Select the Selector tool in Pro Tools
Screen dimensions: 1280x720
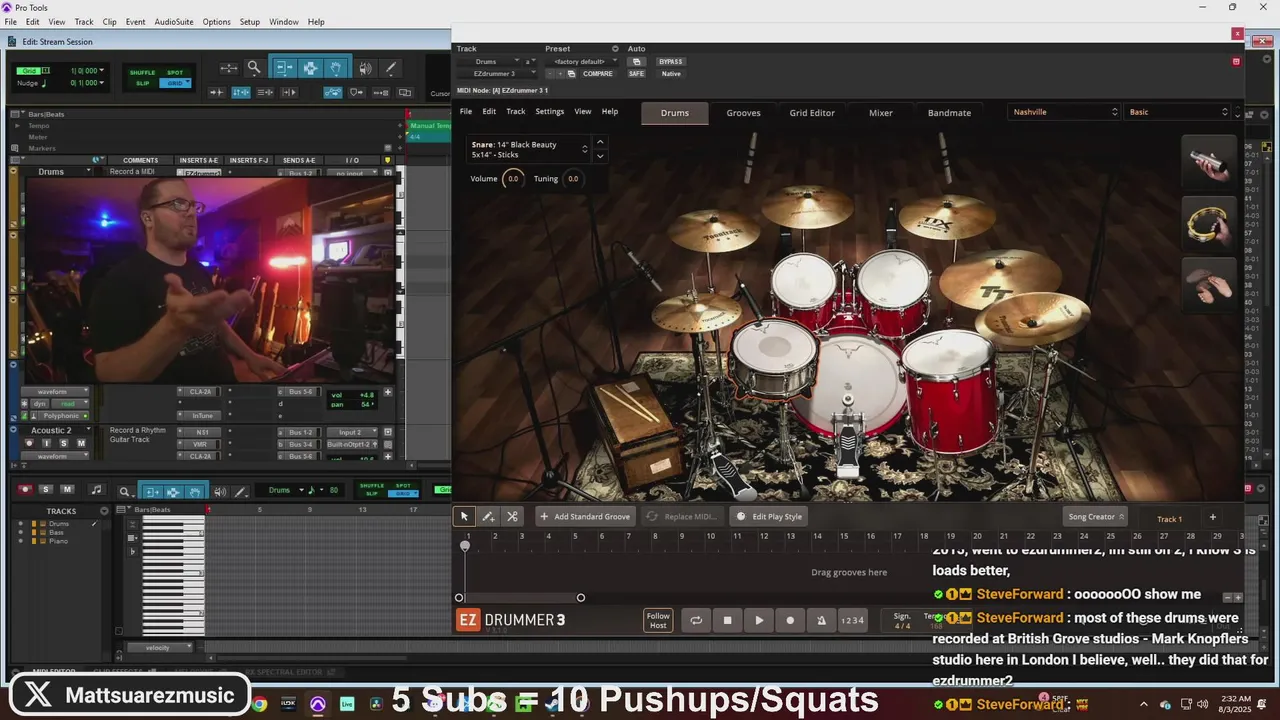(x=310, y=68)
